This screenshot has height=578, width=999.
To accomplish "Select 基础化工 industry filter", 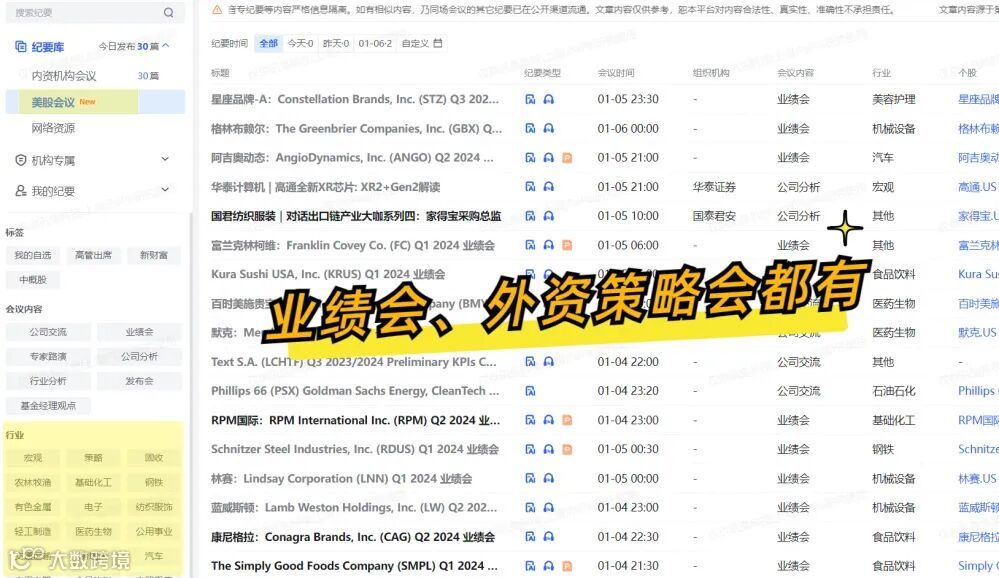I will point(93,482).
